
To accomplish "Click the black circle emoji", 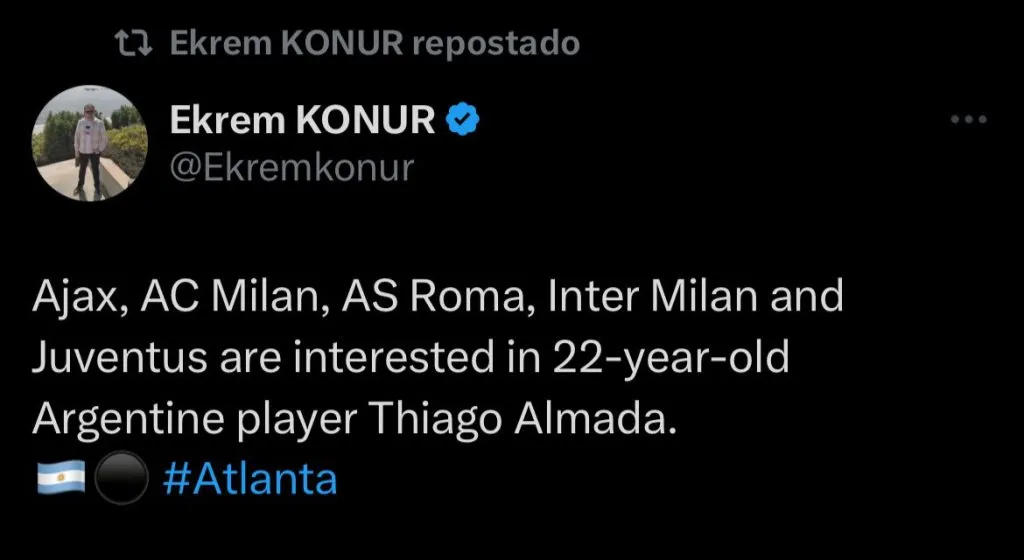I will point(121,481).
